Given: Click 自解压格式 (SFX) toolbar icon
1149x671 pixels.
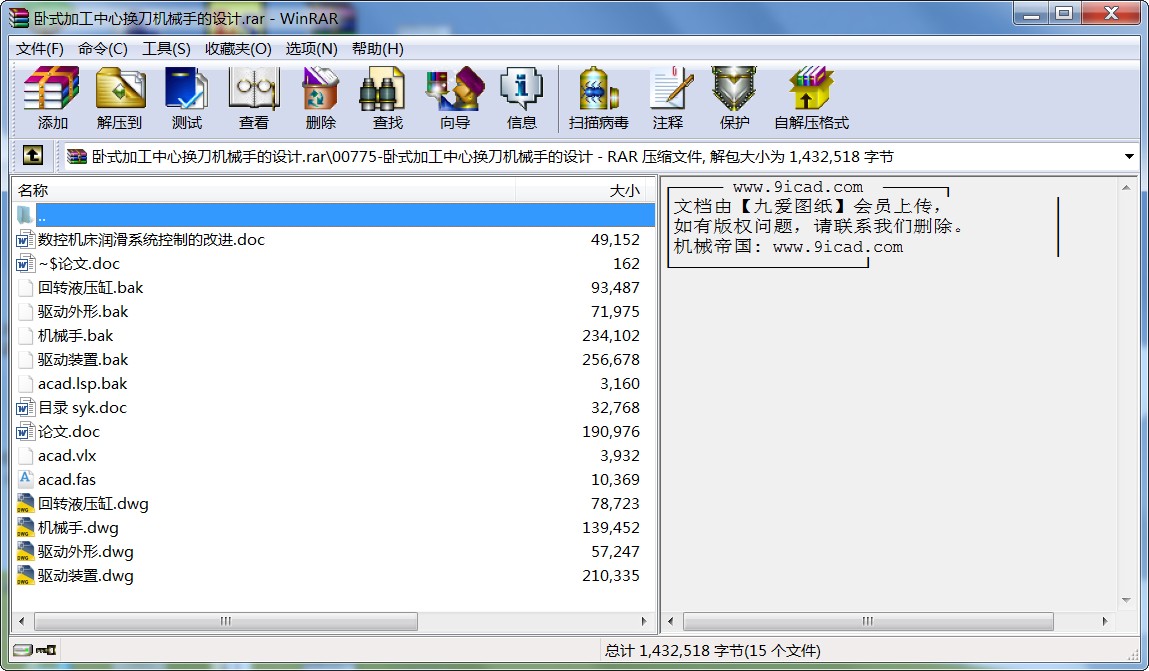Looking at the screenshot, I should [x=811, y=98].
